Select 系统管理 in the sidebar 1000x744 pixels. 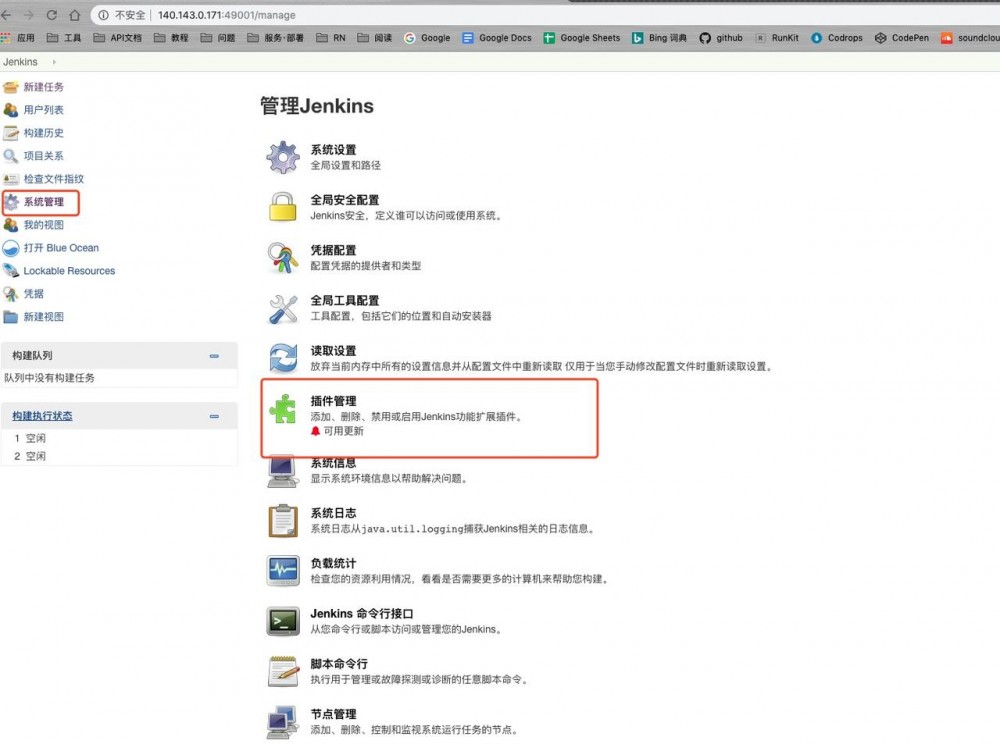pos(43,202)
